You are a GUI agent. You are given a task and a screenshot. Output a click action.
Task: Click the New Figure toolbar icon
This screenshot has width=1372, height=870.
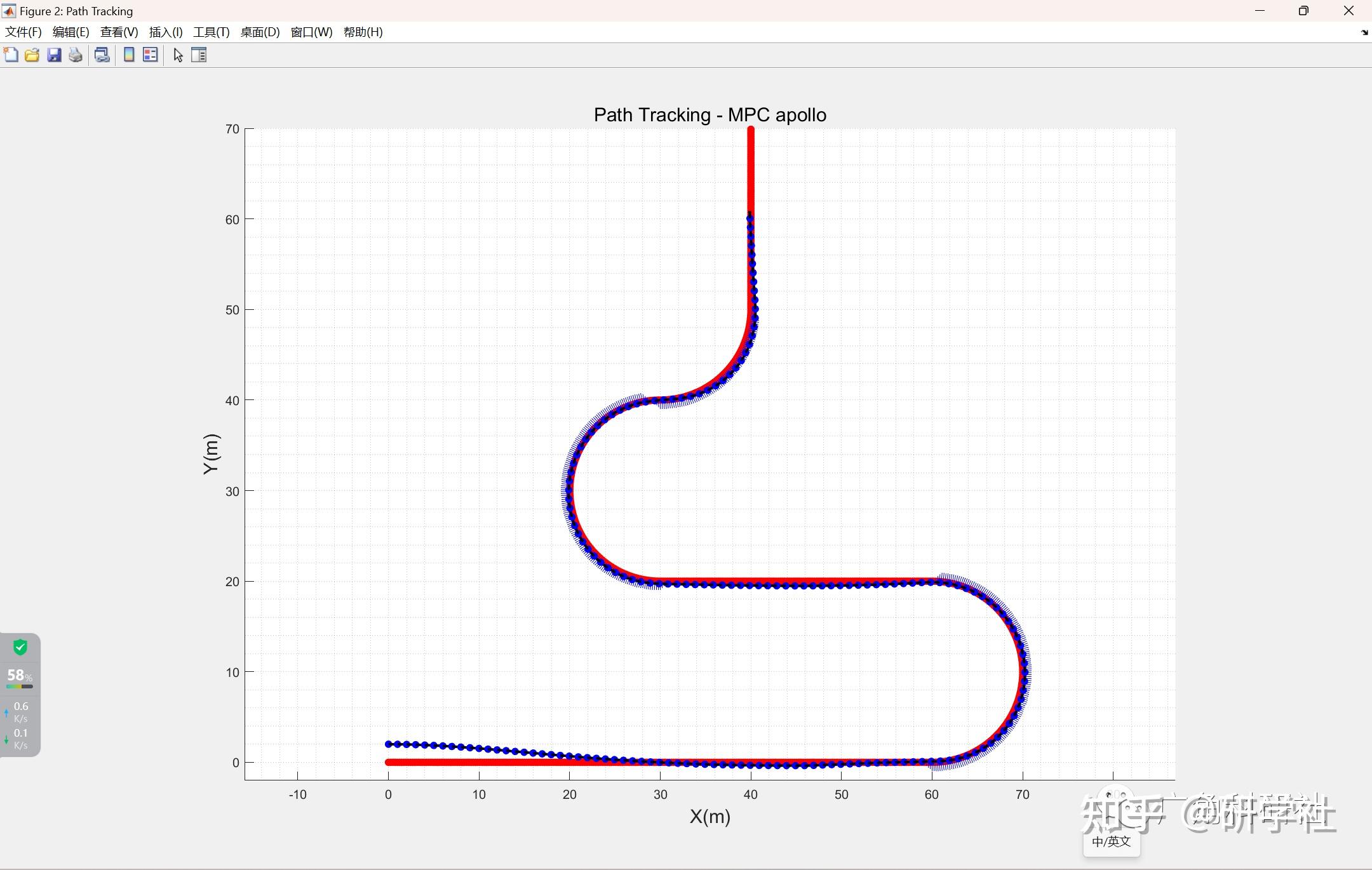click(11, 55)
